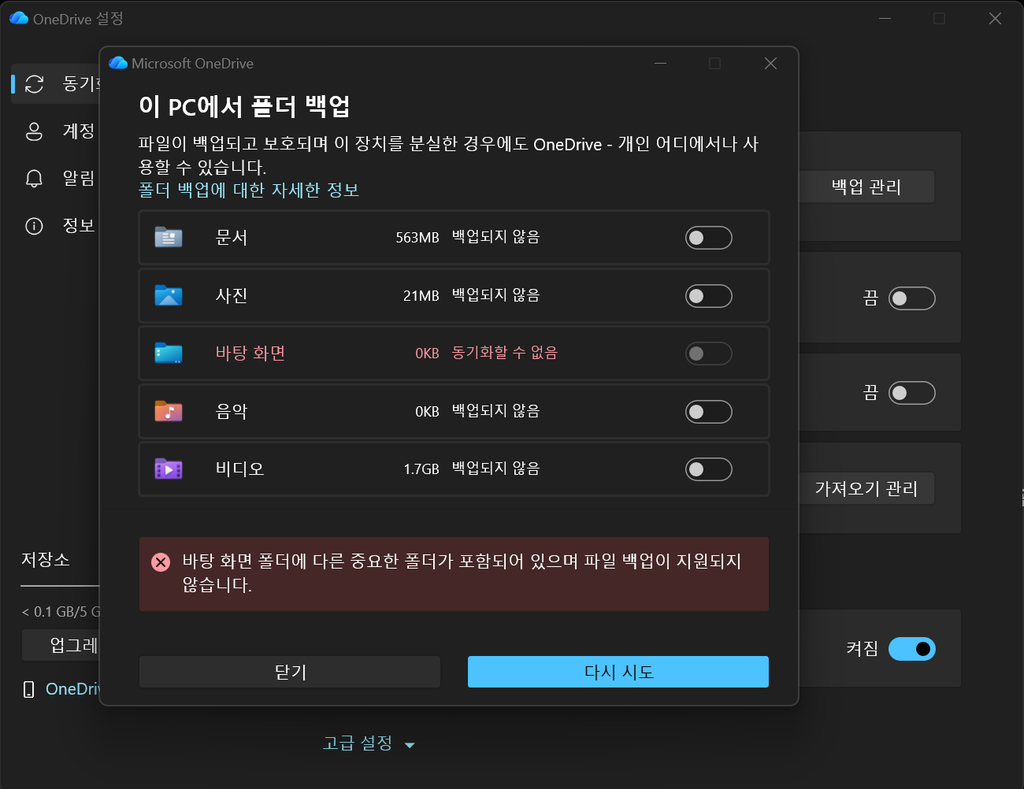Open the OneDrive mobile app link under storage

click(72, 689)
